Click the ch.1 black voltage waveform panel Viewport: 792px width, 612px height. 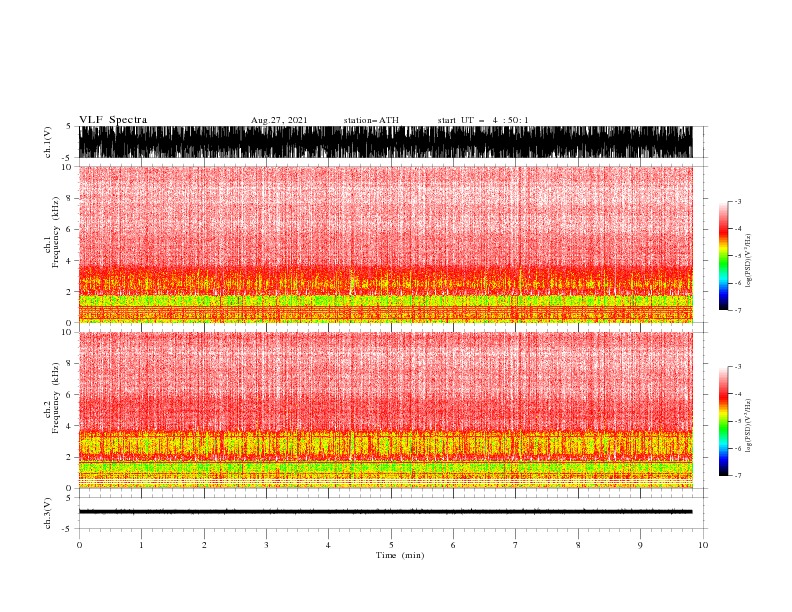385,142
